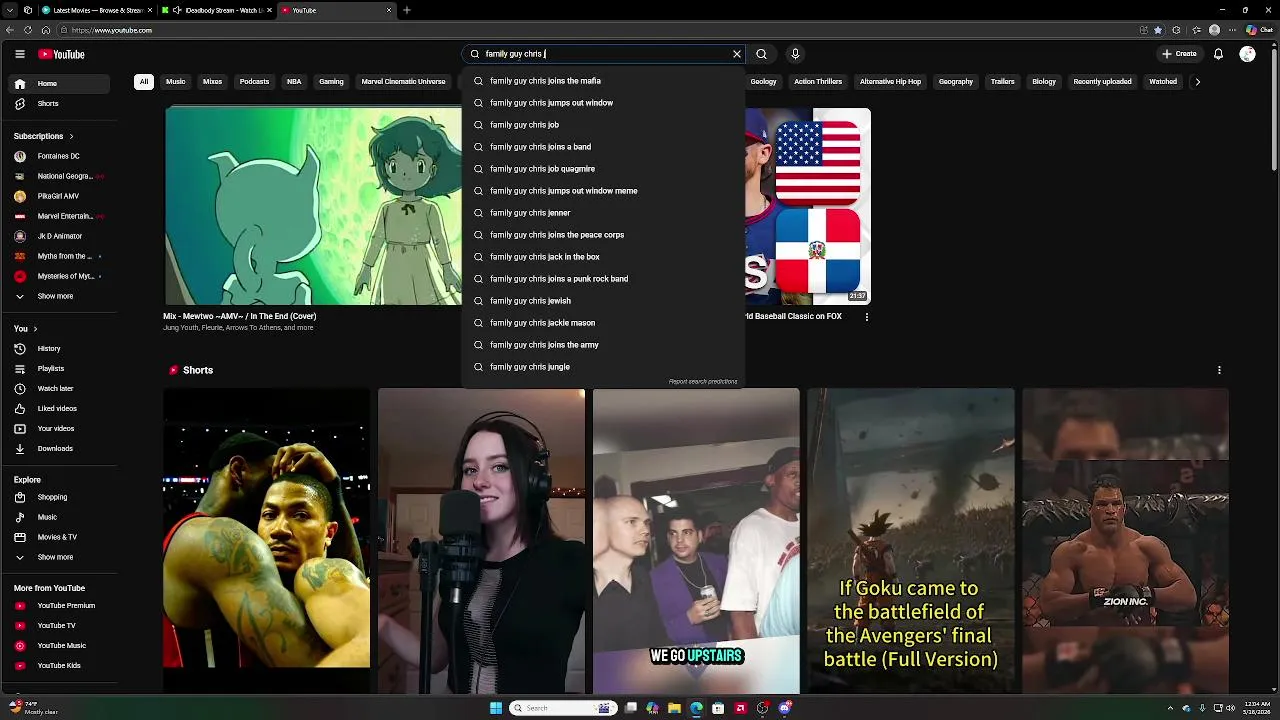Select the Alternative Hip Hop chip
The width and height of the screenshot is (1280, 720).
point(890,82)
